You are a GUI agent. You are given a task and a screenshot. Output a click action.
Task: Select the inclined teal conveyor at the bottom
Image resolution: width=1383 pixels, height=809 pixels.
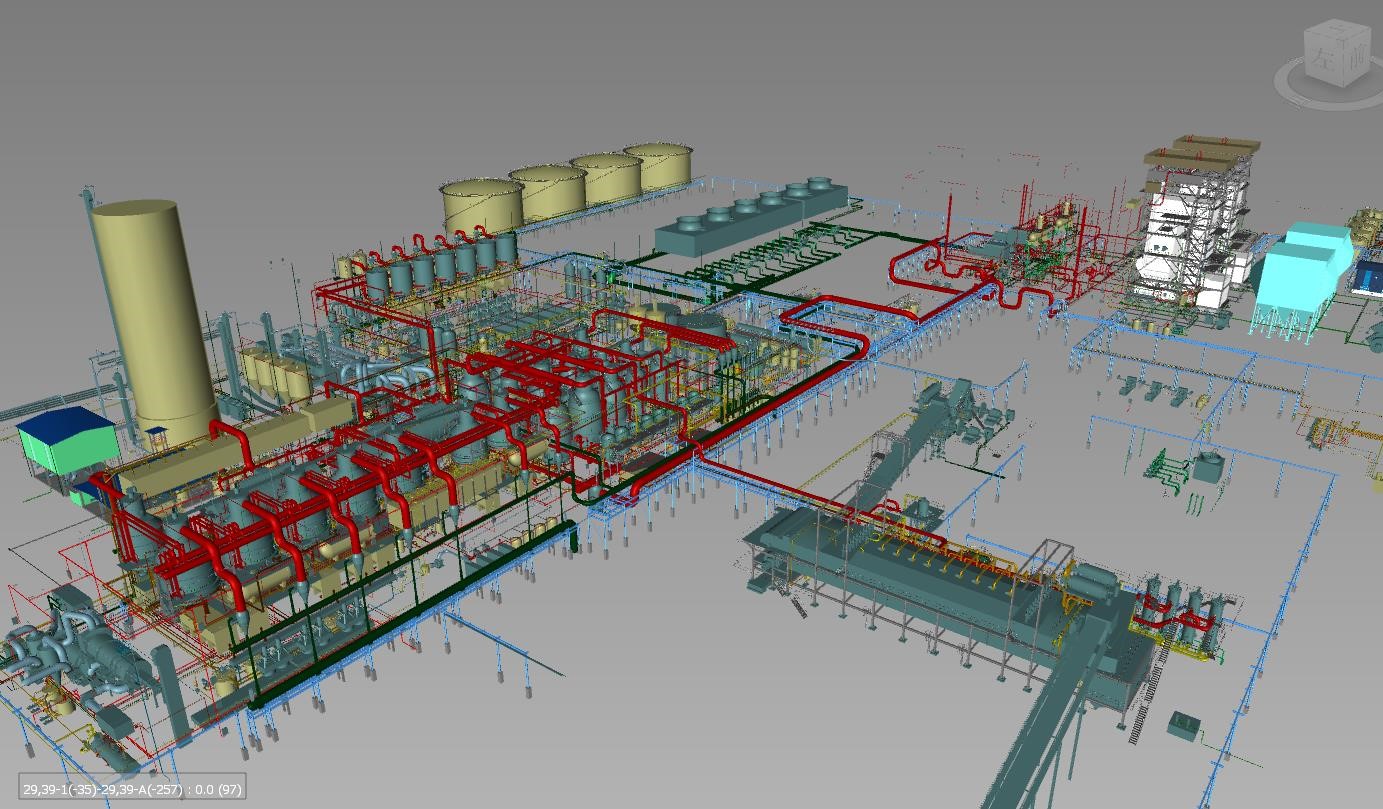[1040, 738]
